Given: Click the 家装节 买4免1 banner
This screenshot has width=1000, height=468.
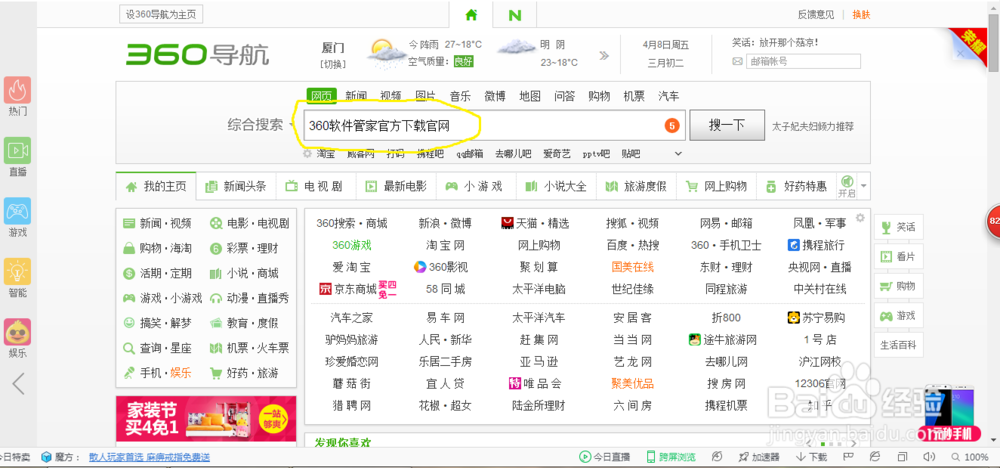Looking at the screenshot, I should coord(206,418).
